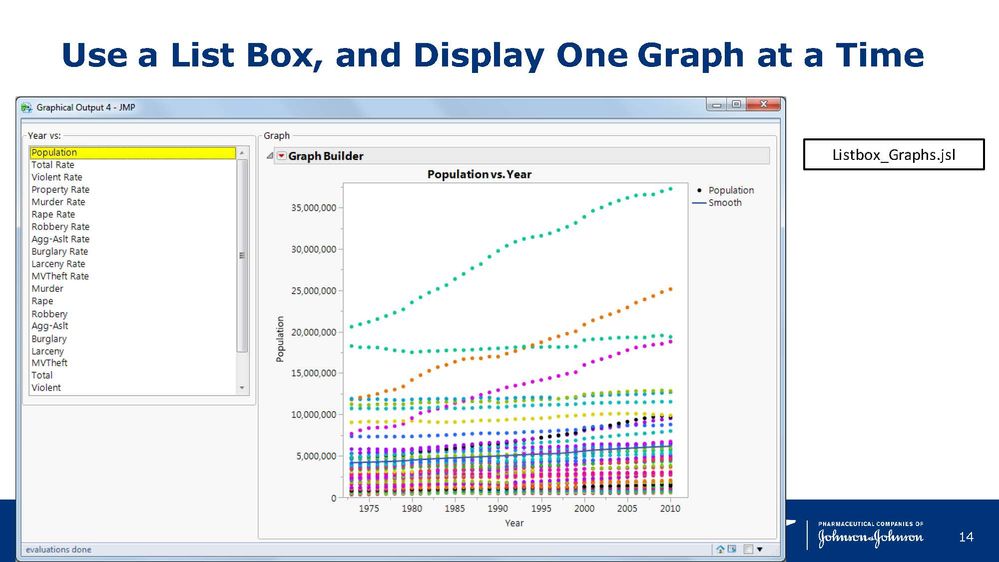999x562 pixels.
Task: Click the 2010 x-axis tick label
Action: tap(670, 508)
